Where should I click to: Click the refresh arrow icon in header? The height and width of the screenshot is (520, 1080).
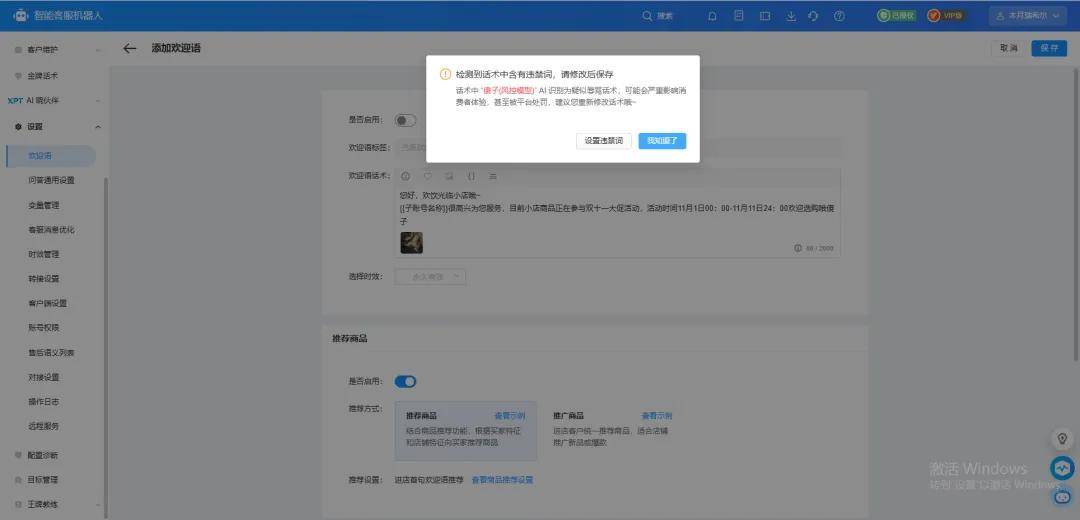(x=813, y=16)
